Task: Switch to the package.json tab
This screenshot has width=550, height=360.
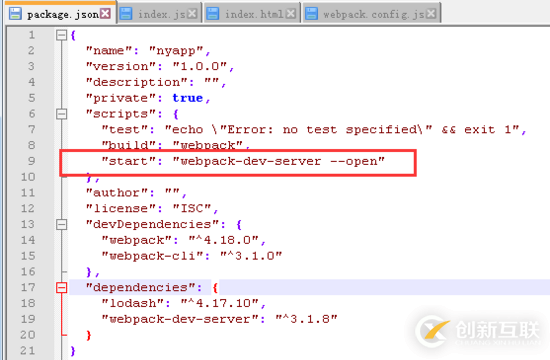Action: coord(60,14)
